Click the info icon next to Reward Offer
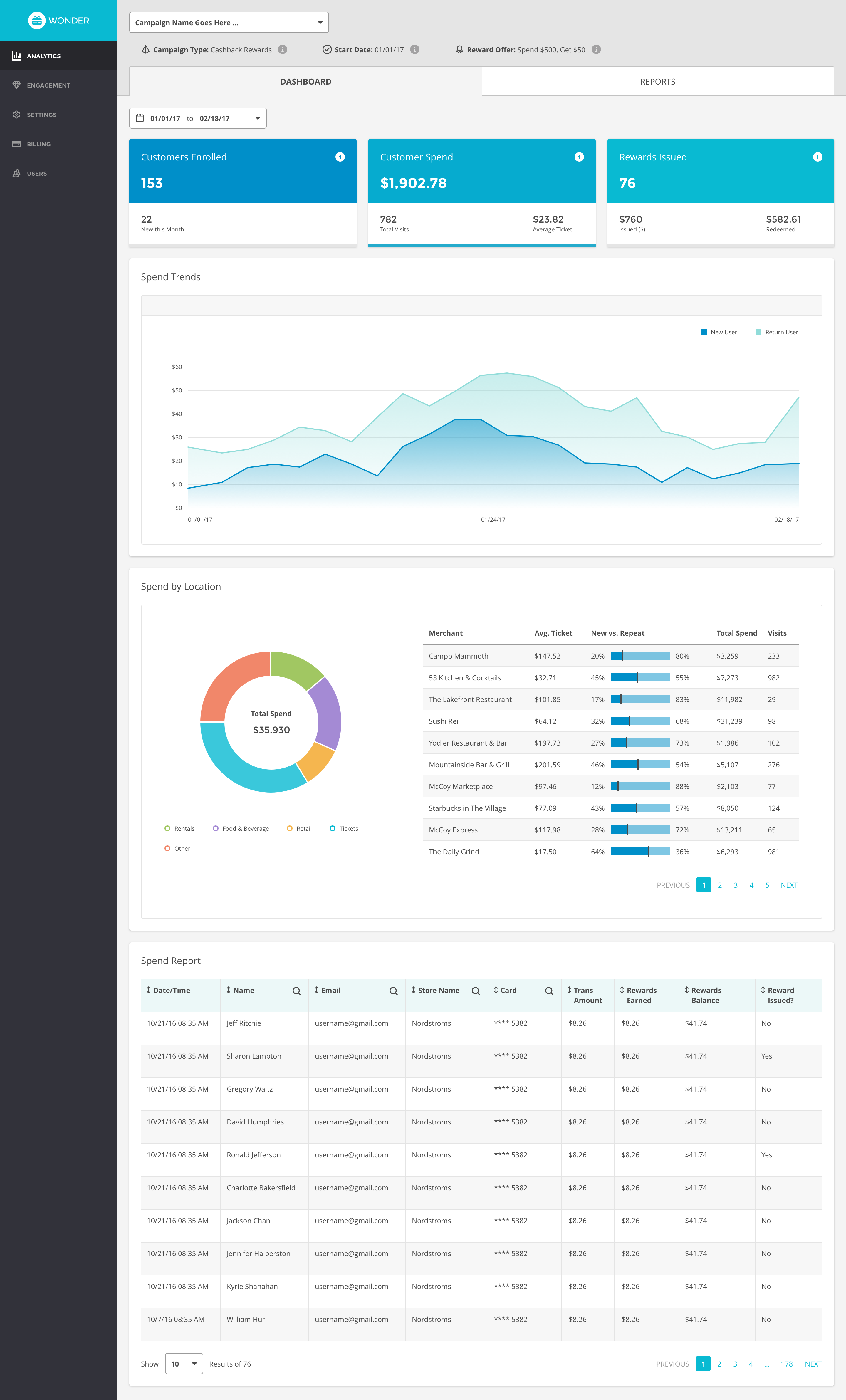 596,49
